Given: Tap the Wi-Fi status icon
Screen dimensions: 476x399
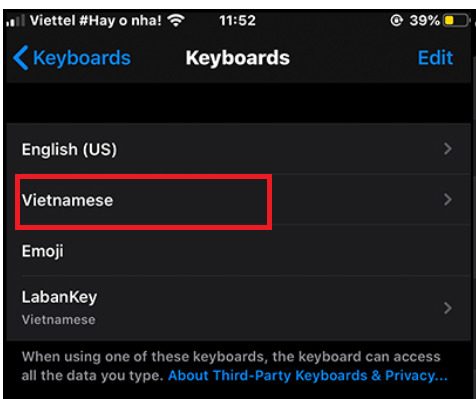Looking at the screenshot, I should pos(176,21).
